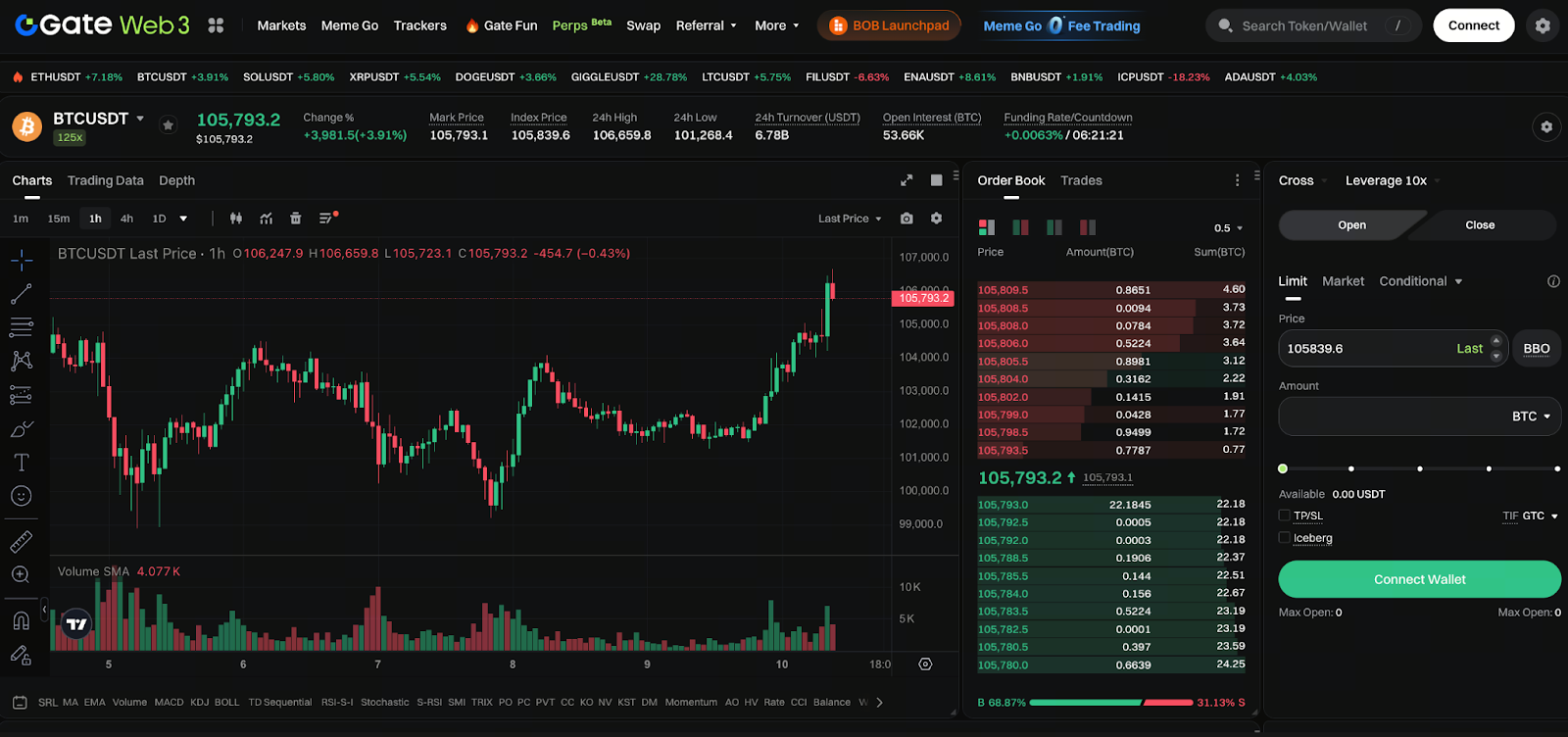Toggle lock all drawing tools

(22, 655)
